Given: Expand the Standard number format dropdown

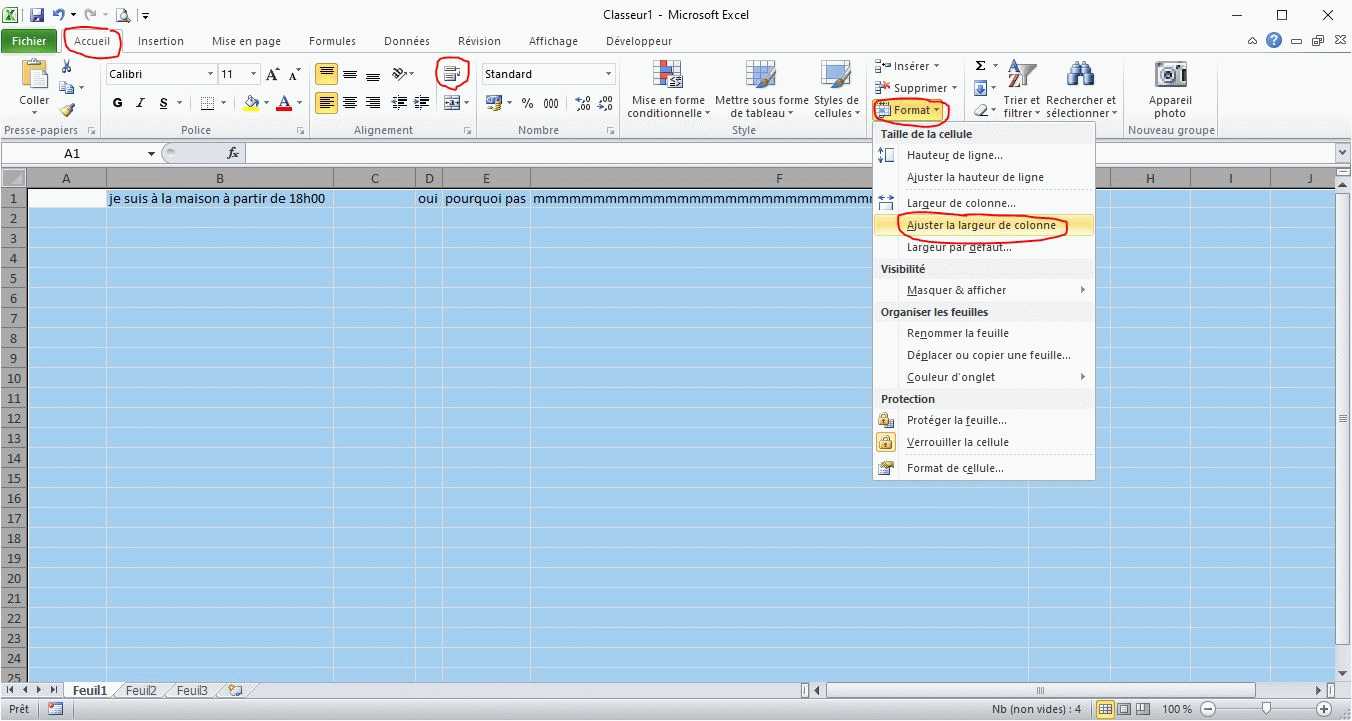Looking at the screenshot, I should tap(608, 74).
